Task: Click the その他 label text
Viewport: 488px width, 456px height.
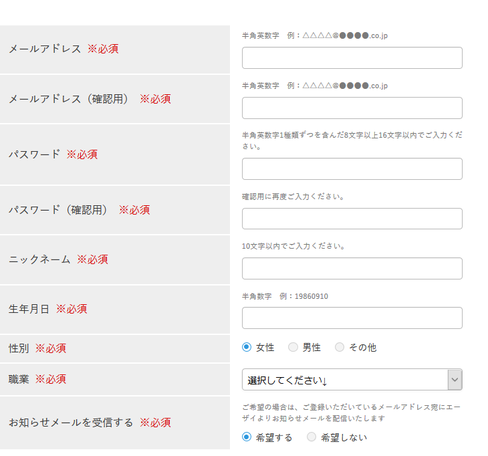Action: click(x=363, y=348)
